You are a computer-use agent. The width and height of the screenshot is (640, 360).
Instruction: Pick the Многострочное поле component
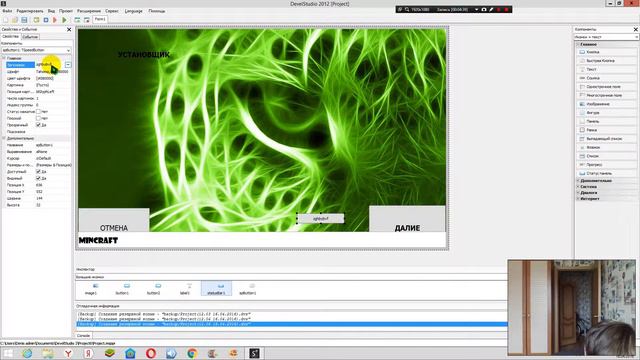pyautogui.click(x=607, y=95)
